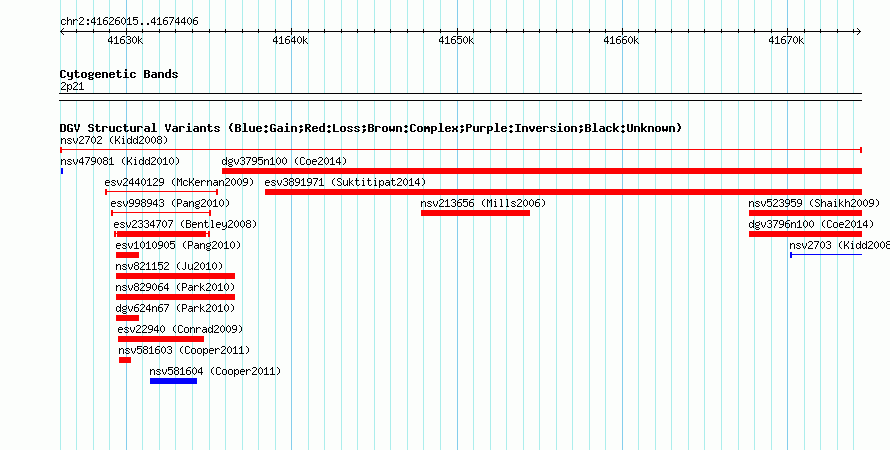Click the thin blue nsv2703 gain line
The width and height of the screenshot is (890, 450).
click(826, 255)
